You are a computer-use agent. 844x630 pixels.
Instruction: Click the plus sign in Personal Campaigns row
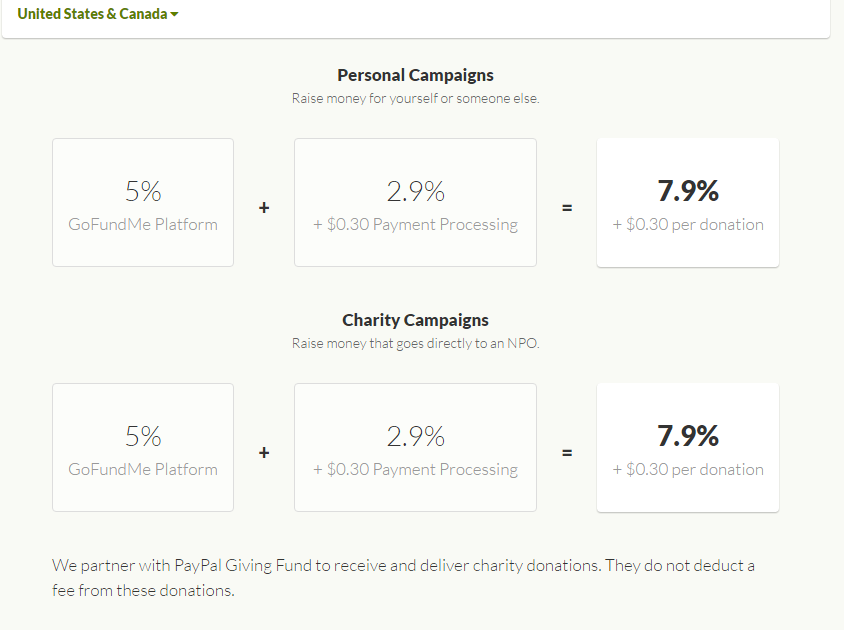(264, 208)
